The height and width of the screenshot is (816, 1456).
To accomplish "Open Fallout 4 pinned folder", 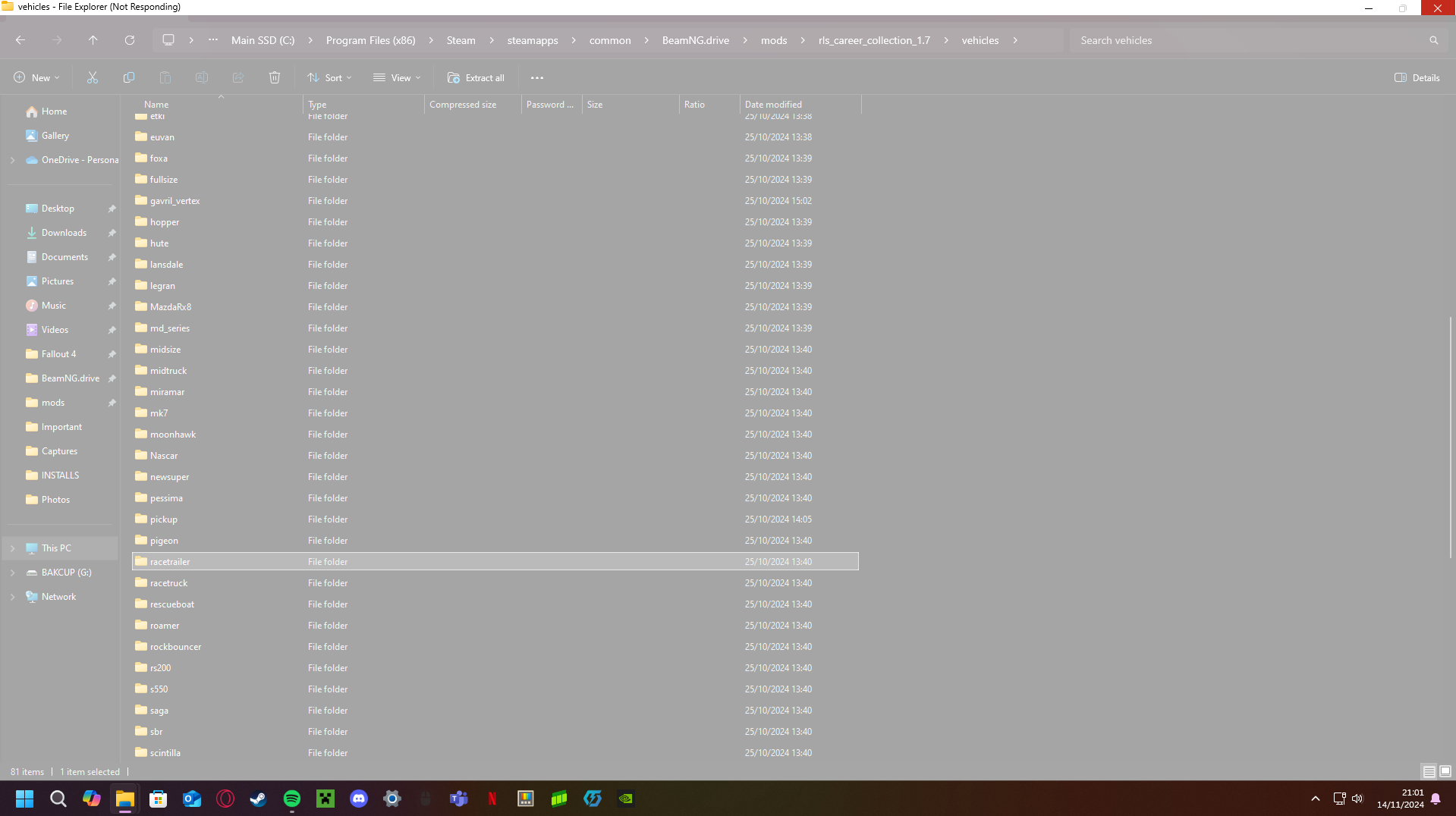I will [58, 354].
